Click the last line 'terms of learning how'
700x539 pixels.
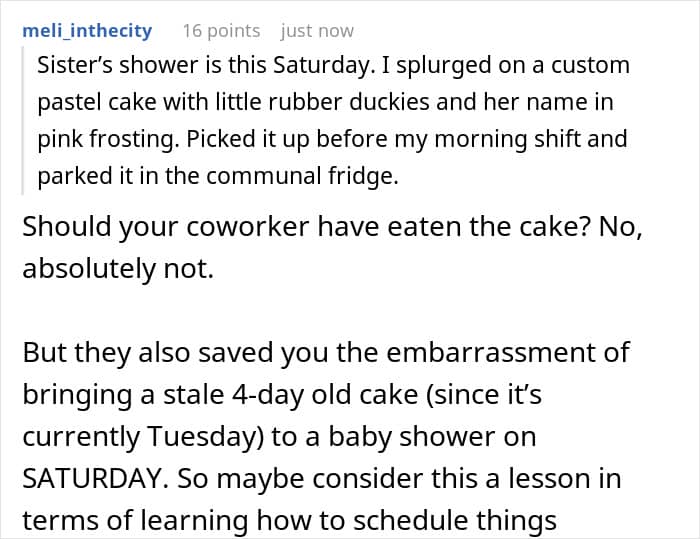289,521
